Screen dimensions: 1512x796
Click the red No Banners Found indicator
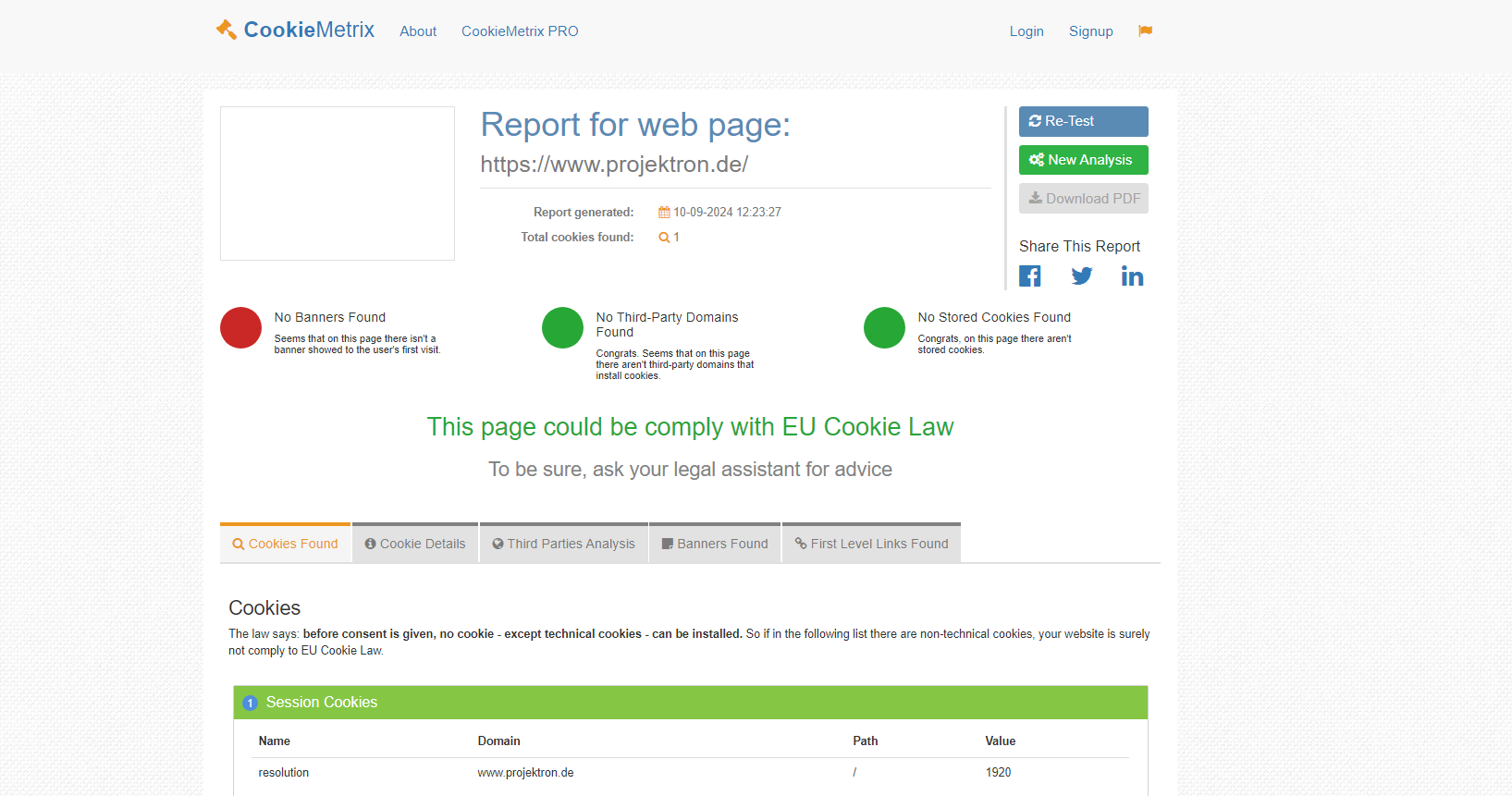240,328
